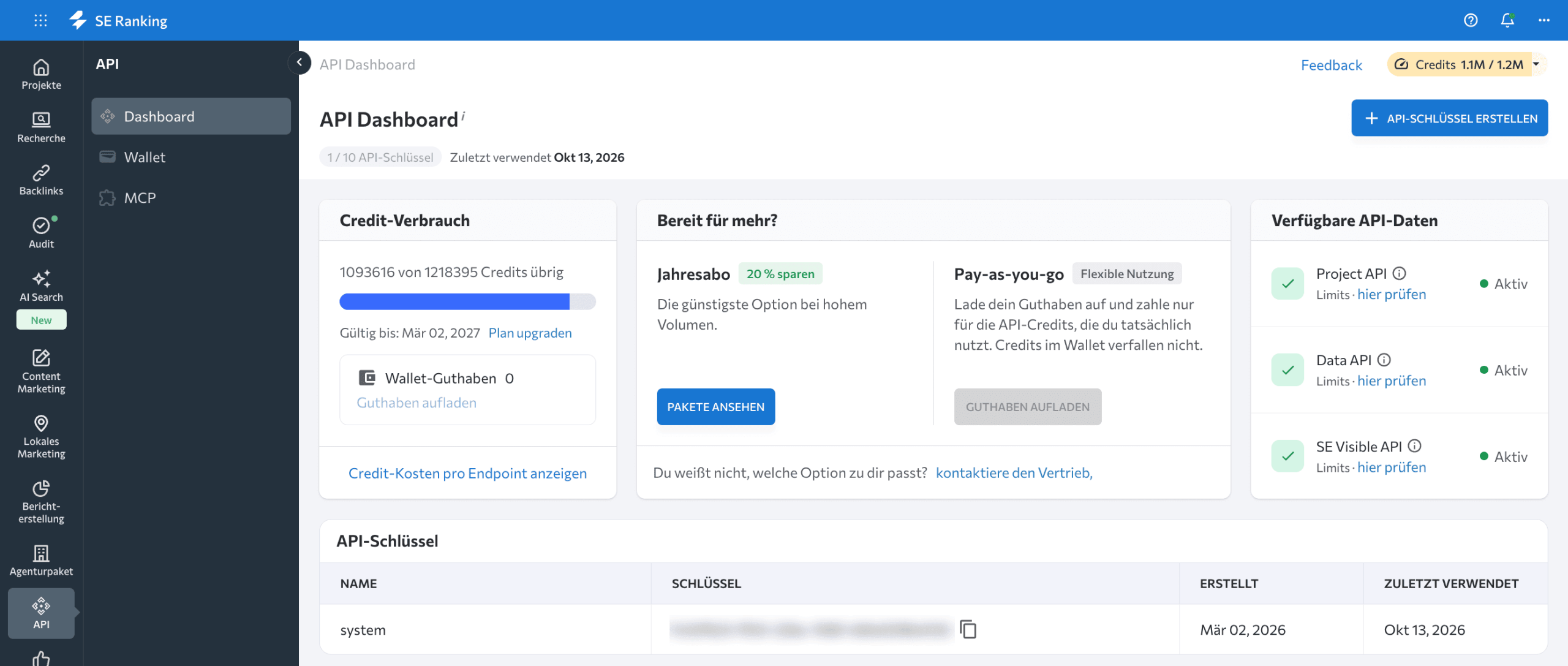Collapse the API side panel chevron
The image size is (1568, 666).
click(300, 62)
